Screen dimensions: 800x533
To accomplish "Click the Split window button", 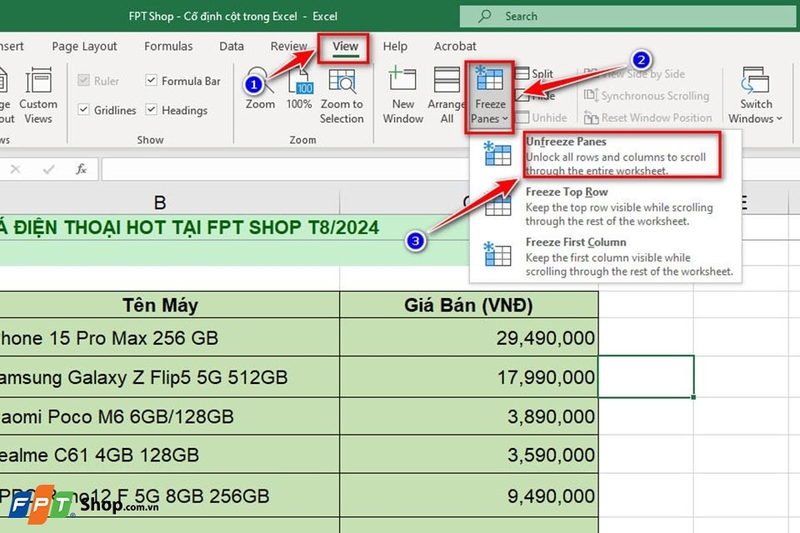I will coord(535,73).
